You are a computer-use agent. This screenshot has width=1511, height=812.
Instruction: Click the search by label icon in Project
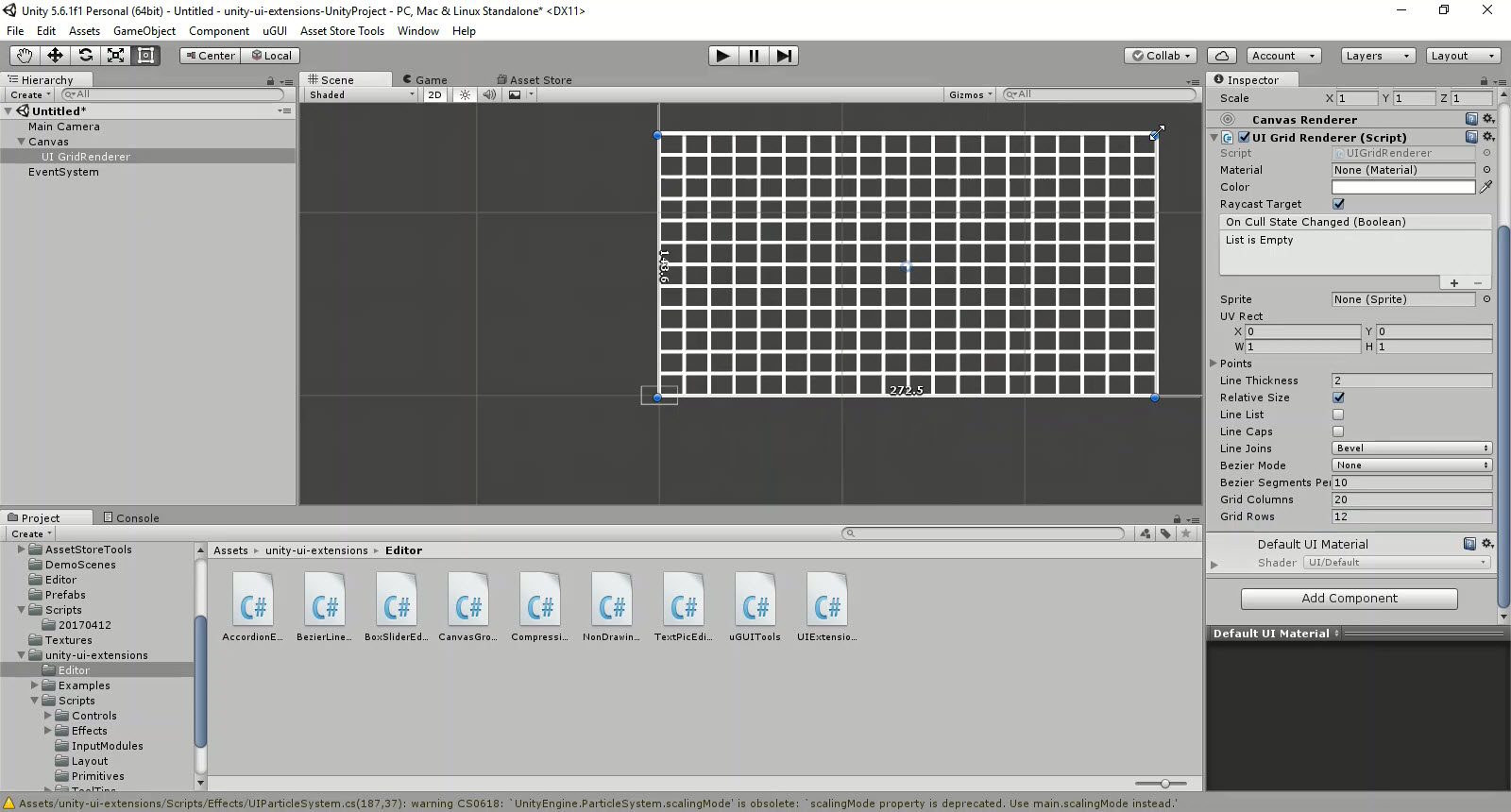click(x=1165, y=533)
